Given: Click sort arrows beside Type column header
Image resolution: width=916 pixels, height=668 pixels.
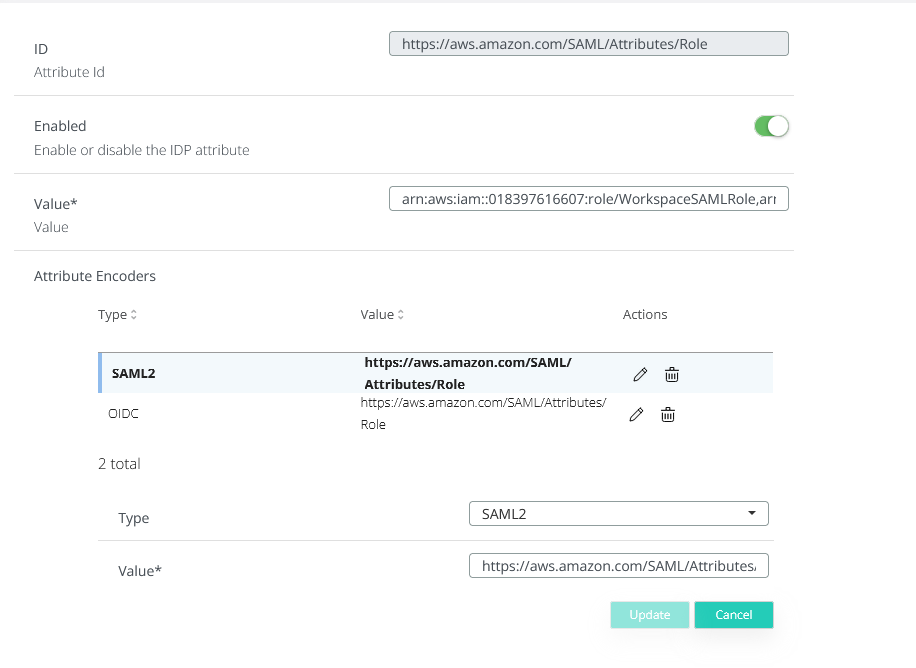Looking at the screenshot, I should point(134,315).
